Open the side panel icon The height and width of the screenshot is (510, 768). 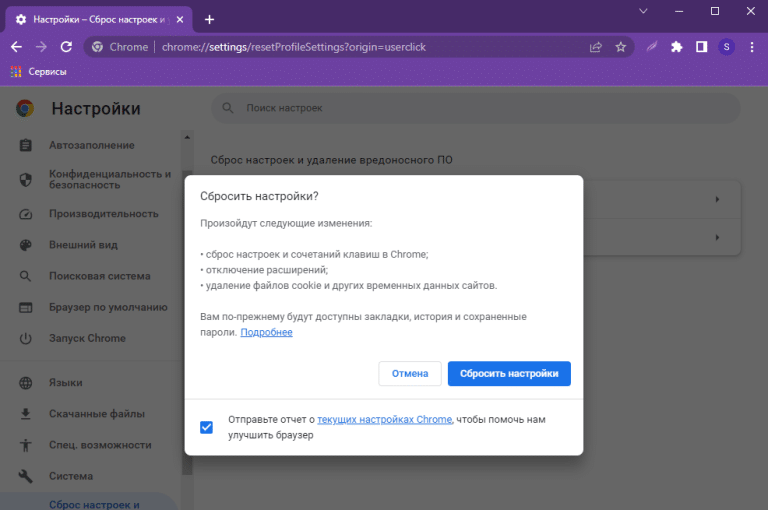[701, 47]
